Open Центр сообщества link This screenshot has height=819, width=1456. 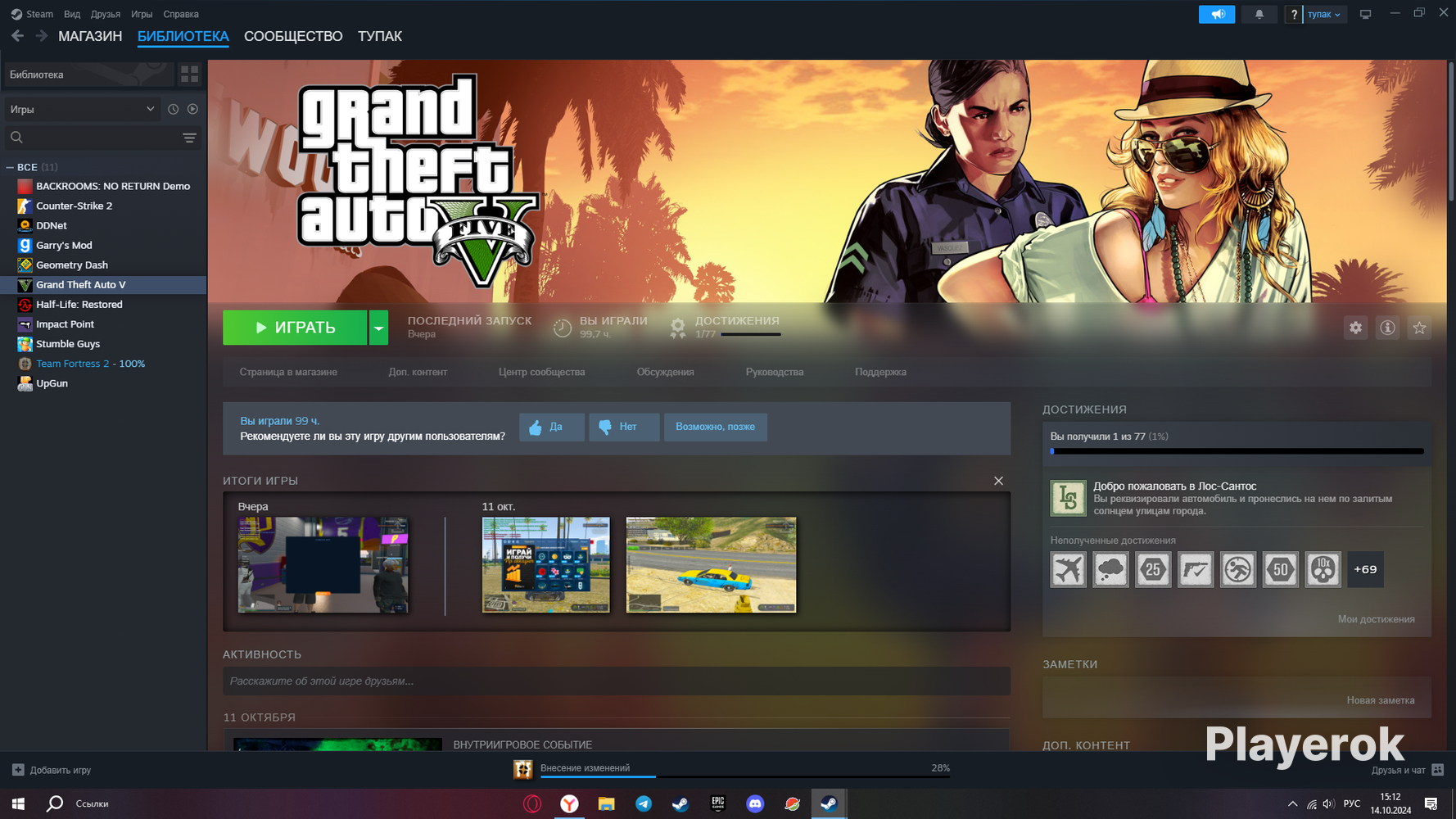542,372
